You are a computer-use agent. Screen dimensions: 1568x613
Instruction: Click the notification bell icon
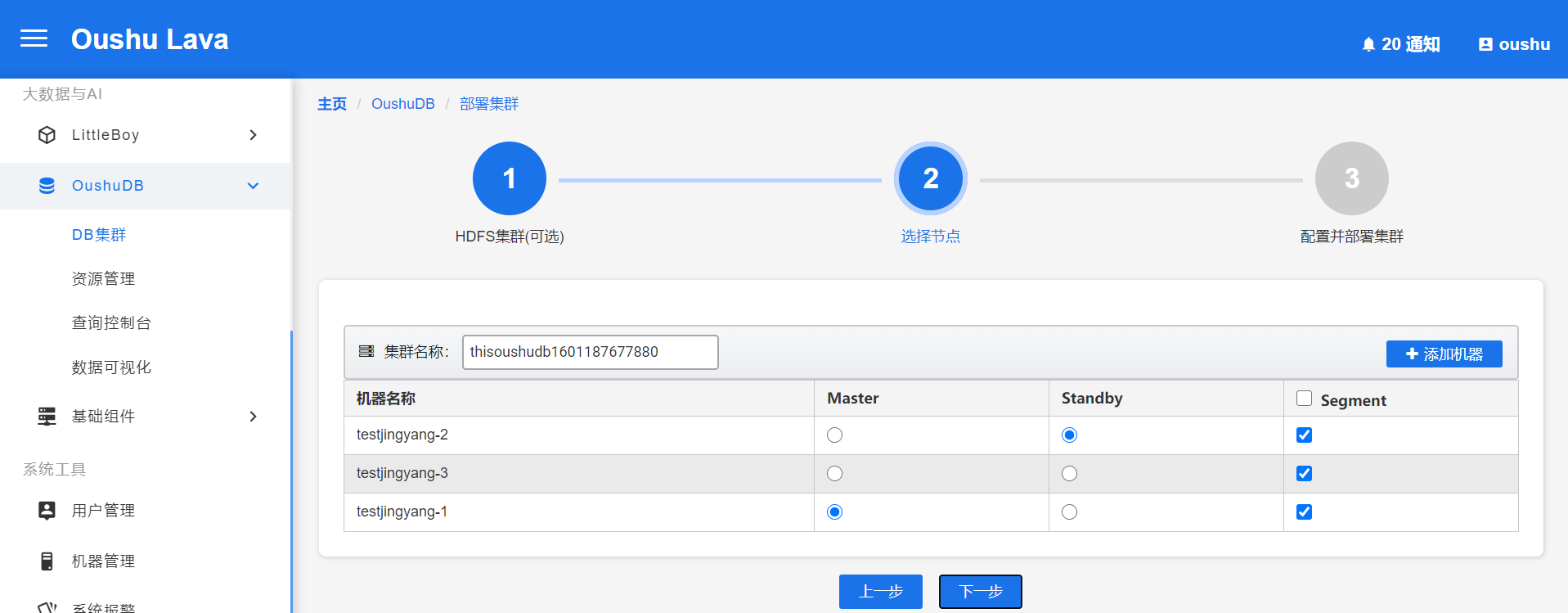[x=1368, y=44]
